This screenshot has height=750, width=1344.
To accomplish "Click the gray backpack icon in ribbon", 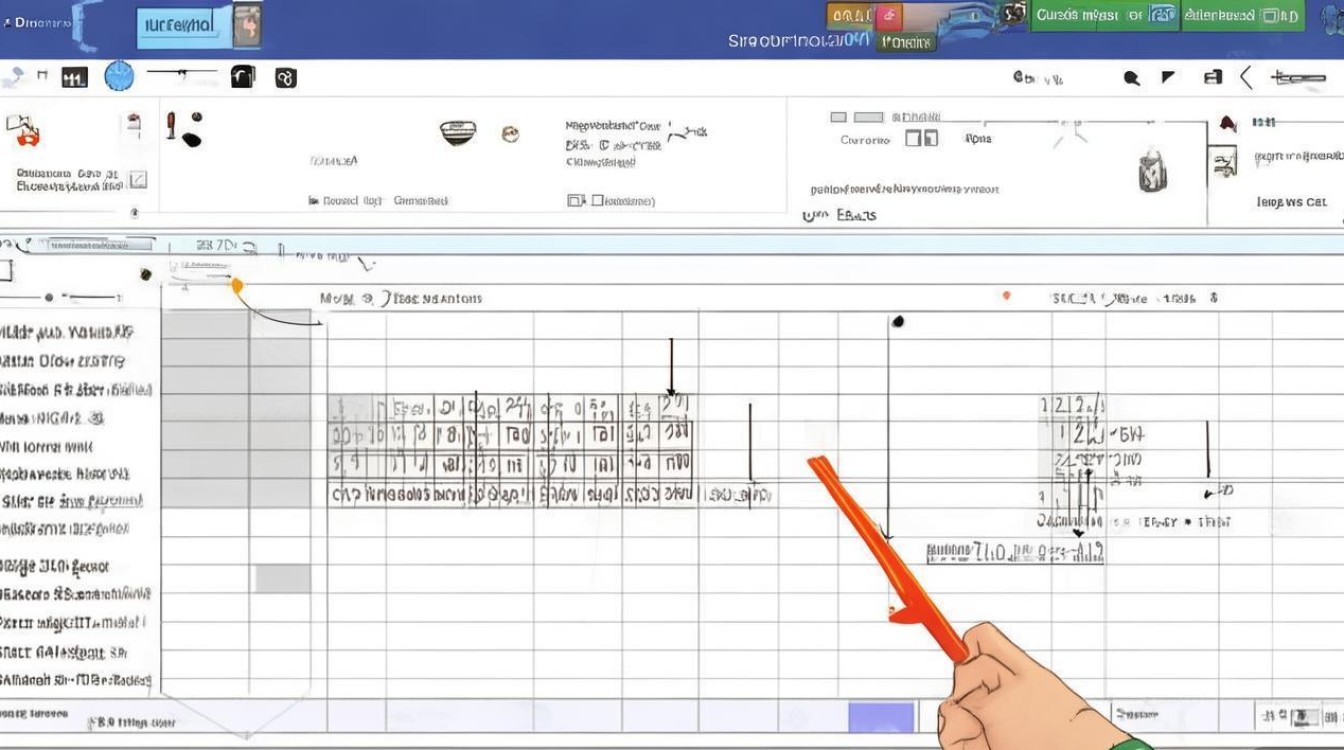I will click(x=1152, y=171).
